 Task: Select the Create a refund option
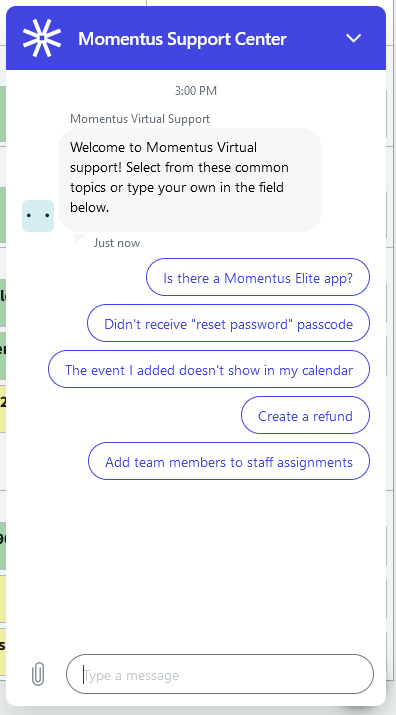tap(305, 415)
